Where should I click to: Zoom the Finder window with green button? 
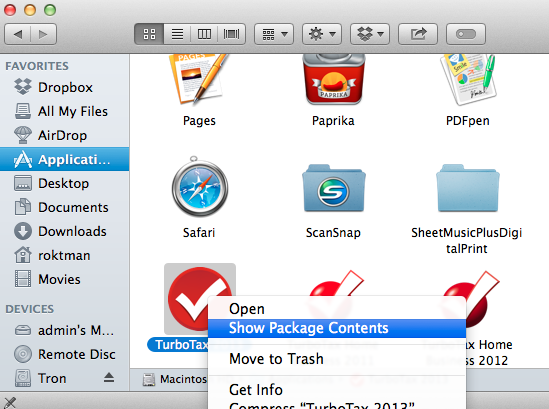coord(50,10)
